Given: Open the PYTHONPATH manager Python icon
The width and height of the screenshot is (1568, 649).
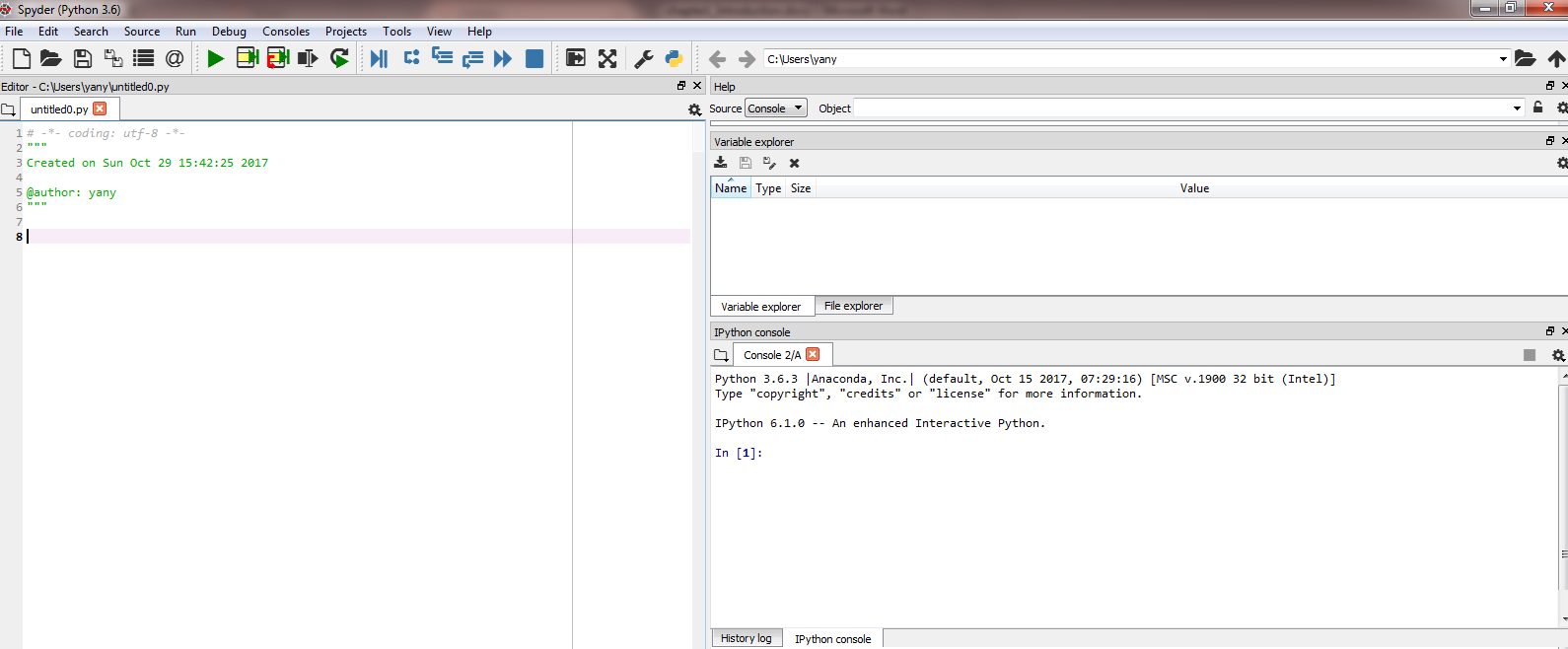Looking at the screenshot, I should pyautogui.click(x=674, y=59).
